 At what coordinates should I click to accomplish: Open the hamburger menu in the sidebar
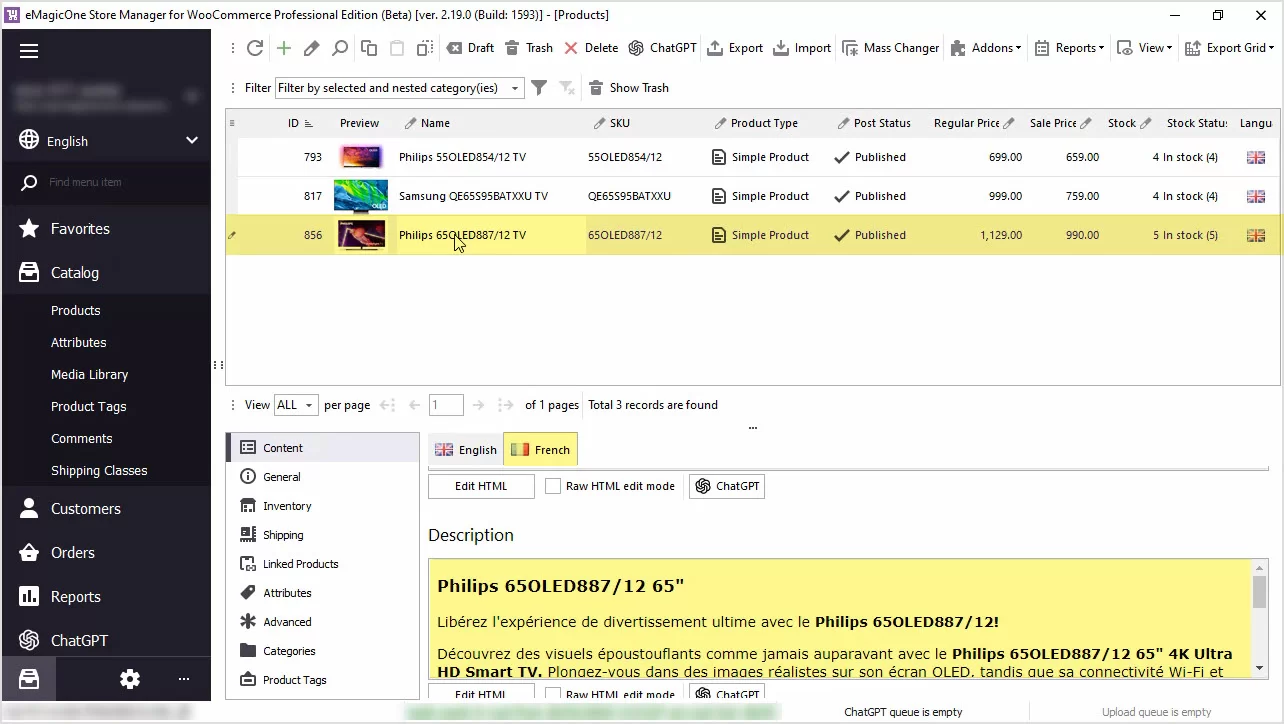click(29, 52)
